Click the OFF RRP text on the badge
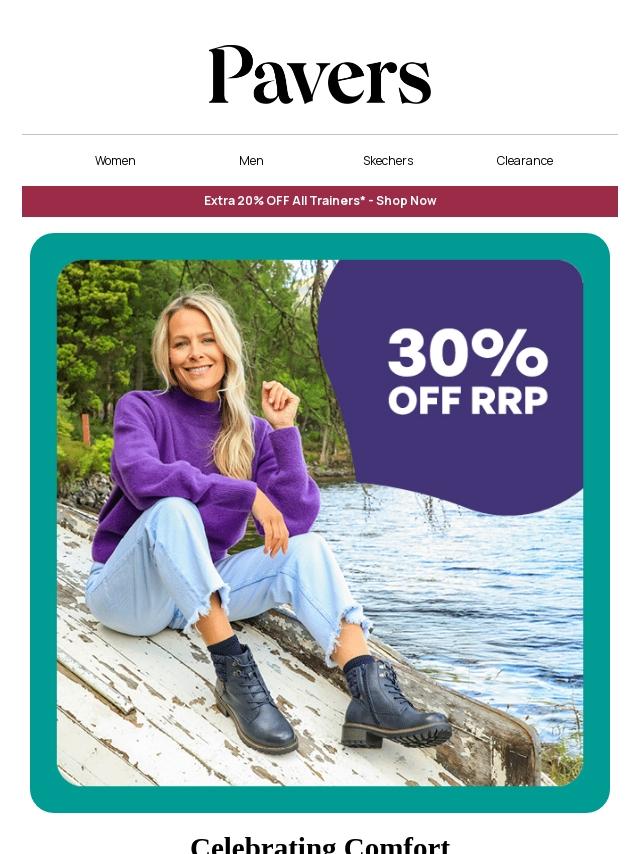 467,400
